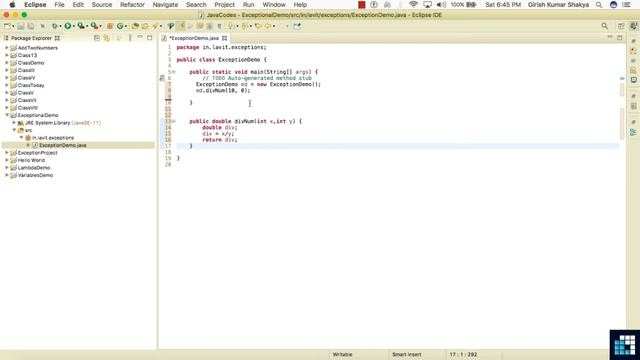Open the Refactor menu
This screenshot has height=360, width=640.
(x=132, y=5)
